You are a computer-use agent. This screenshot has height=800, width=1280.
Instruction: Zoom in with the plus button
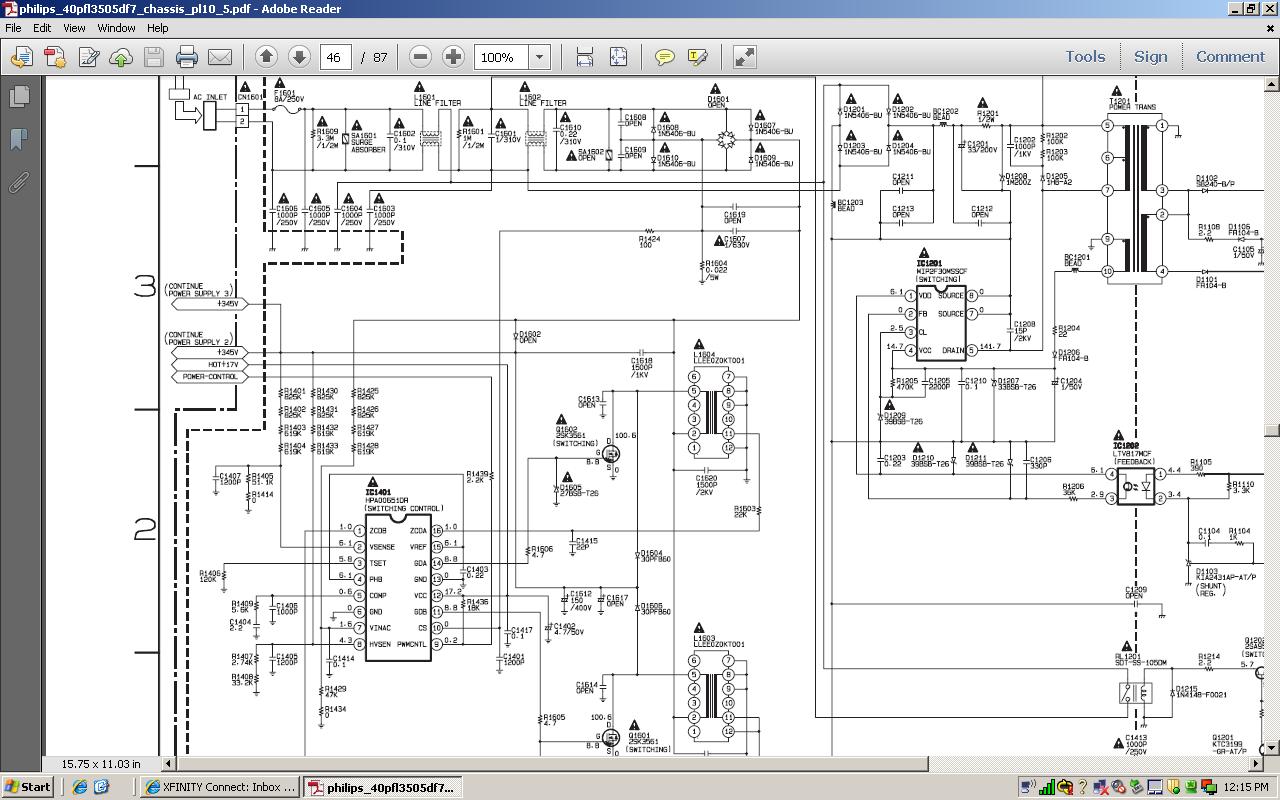[x=453, y=57]
